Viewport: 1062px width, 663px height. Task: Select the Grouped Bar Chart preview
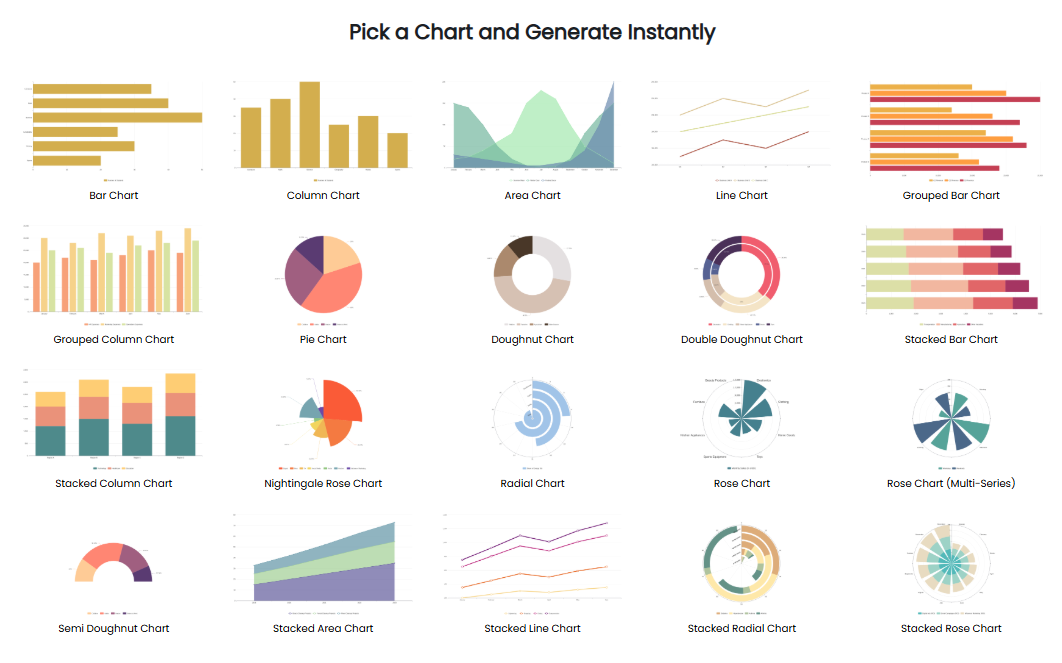pyautogui.click(x=950, y=125)
